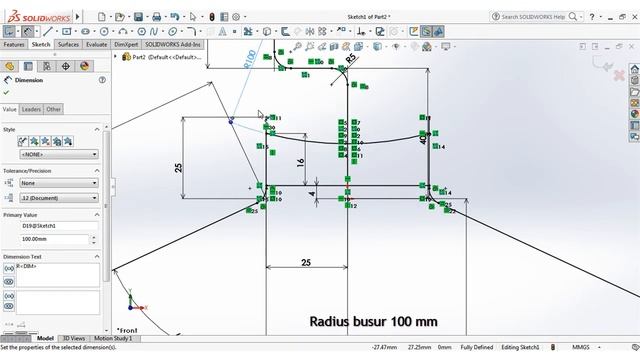The image size is (640, 360).
Task: Switch to the Surfaces tab
Action: click(x=68, y=44)
